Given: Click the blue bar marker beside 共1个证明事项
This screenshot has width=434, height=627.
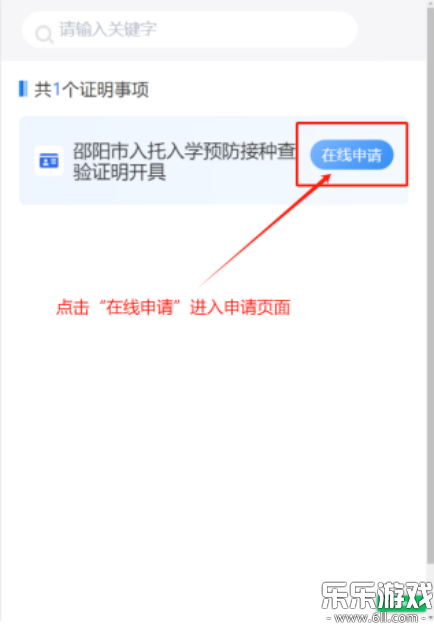Looking at the screenshot, I should 23,89.
